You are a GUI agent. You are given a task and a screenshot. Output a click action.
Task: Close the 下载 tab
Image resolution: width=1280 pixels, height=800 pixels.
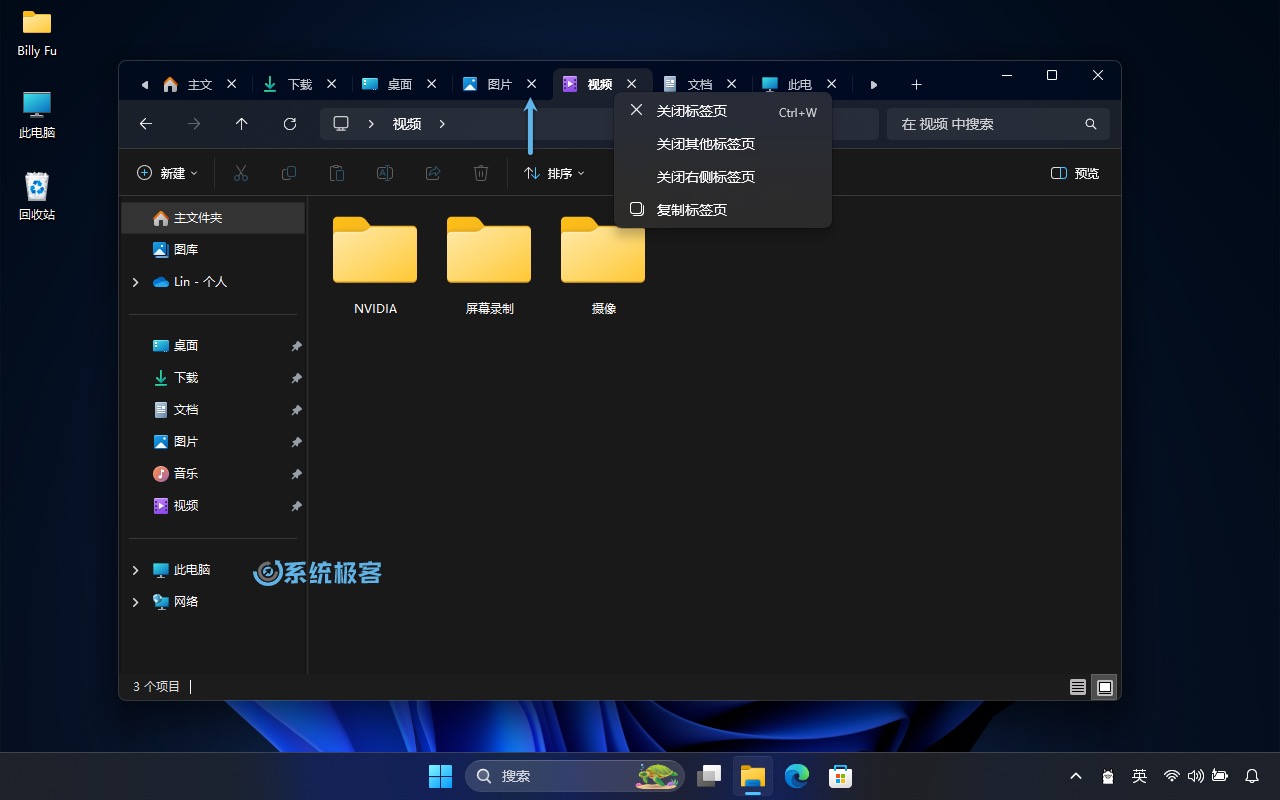coord(332,84)
